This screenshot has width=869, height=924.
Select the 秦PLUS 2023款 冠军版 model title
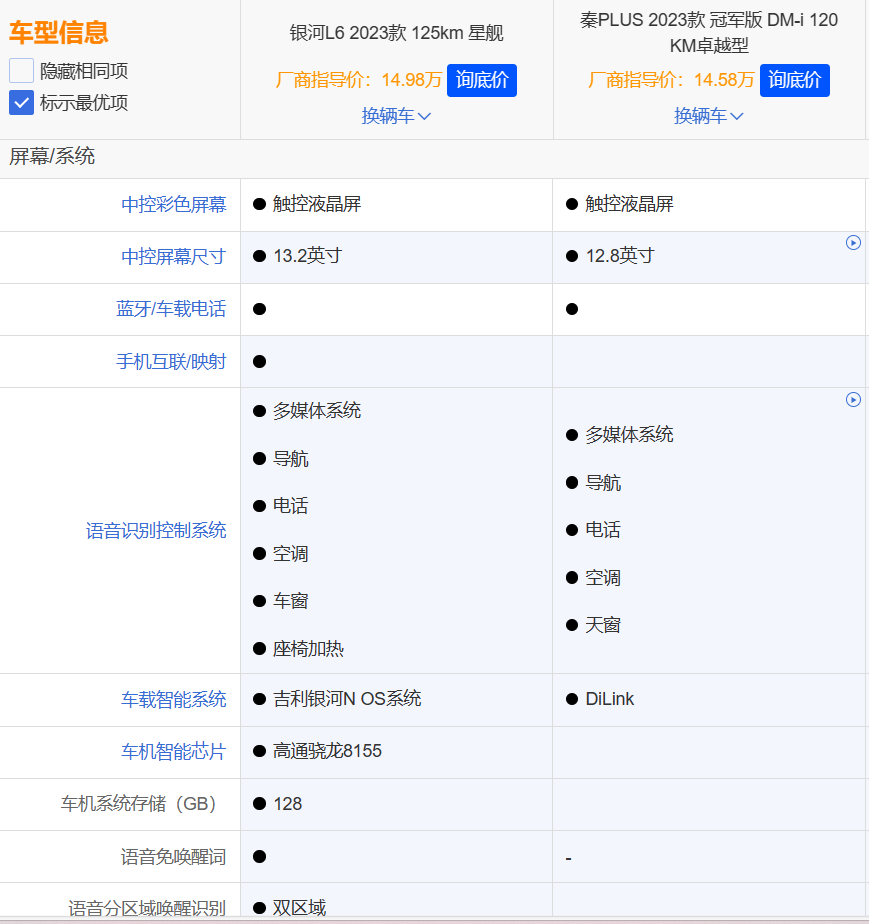click(x=709, y=32)
